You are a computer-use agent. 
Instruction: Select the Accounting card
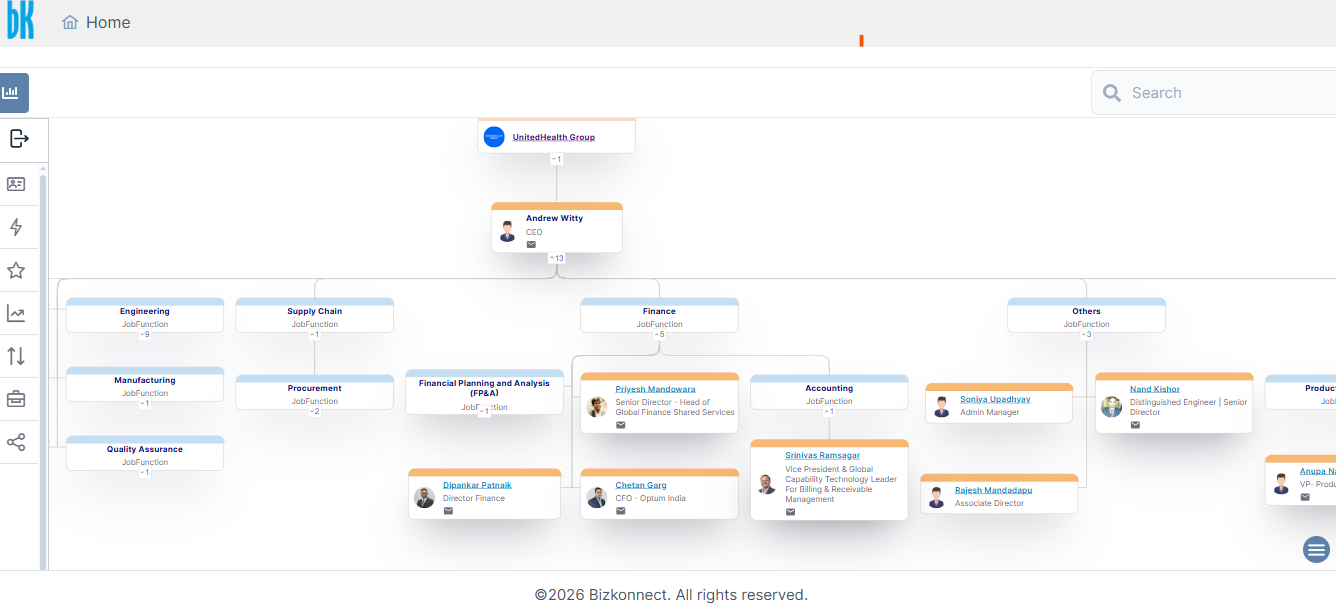tap(829, 392)
